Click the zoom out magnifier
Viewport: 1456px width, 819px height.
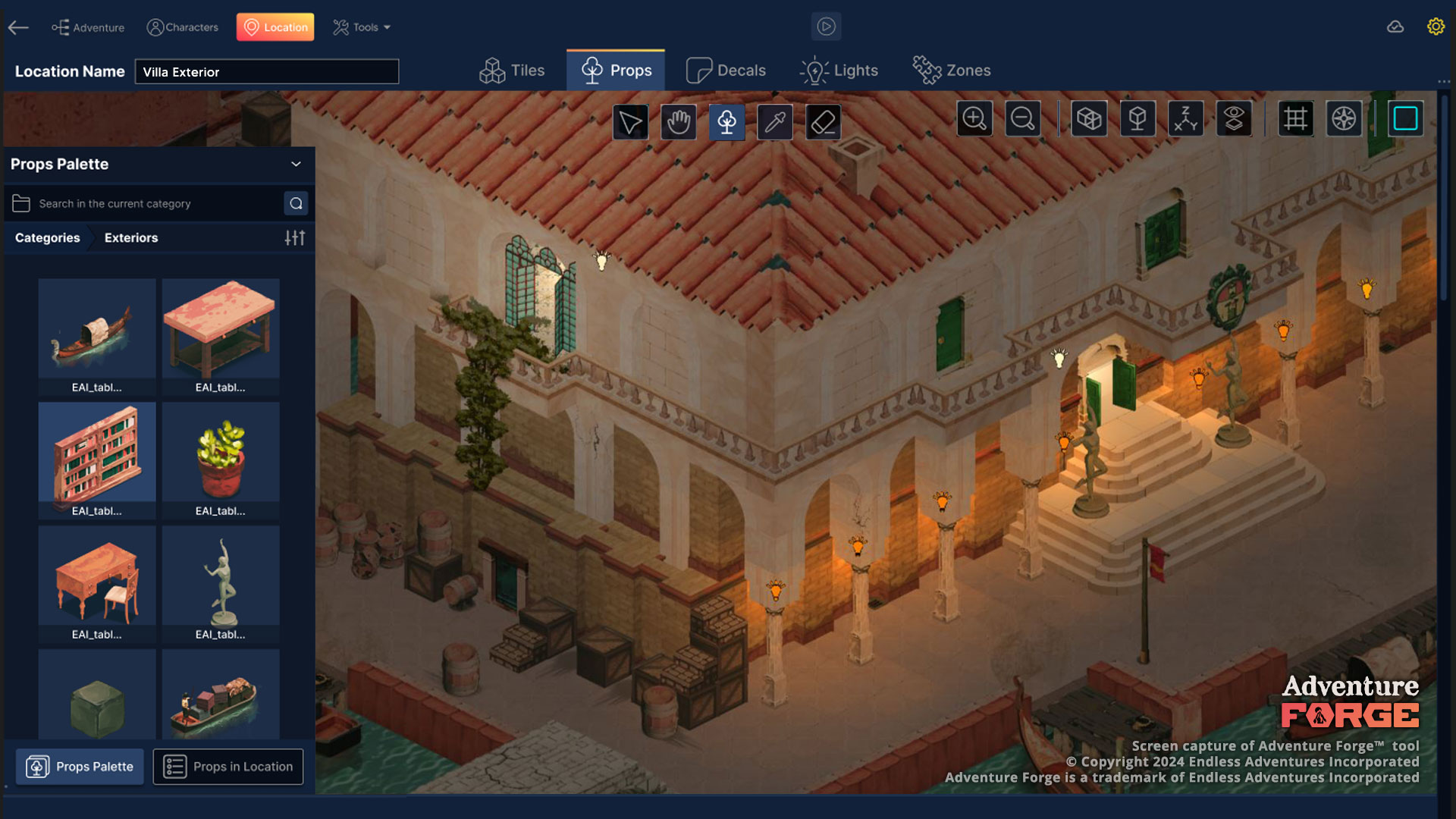coord(1022,118)
